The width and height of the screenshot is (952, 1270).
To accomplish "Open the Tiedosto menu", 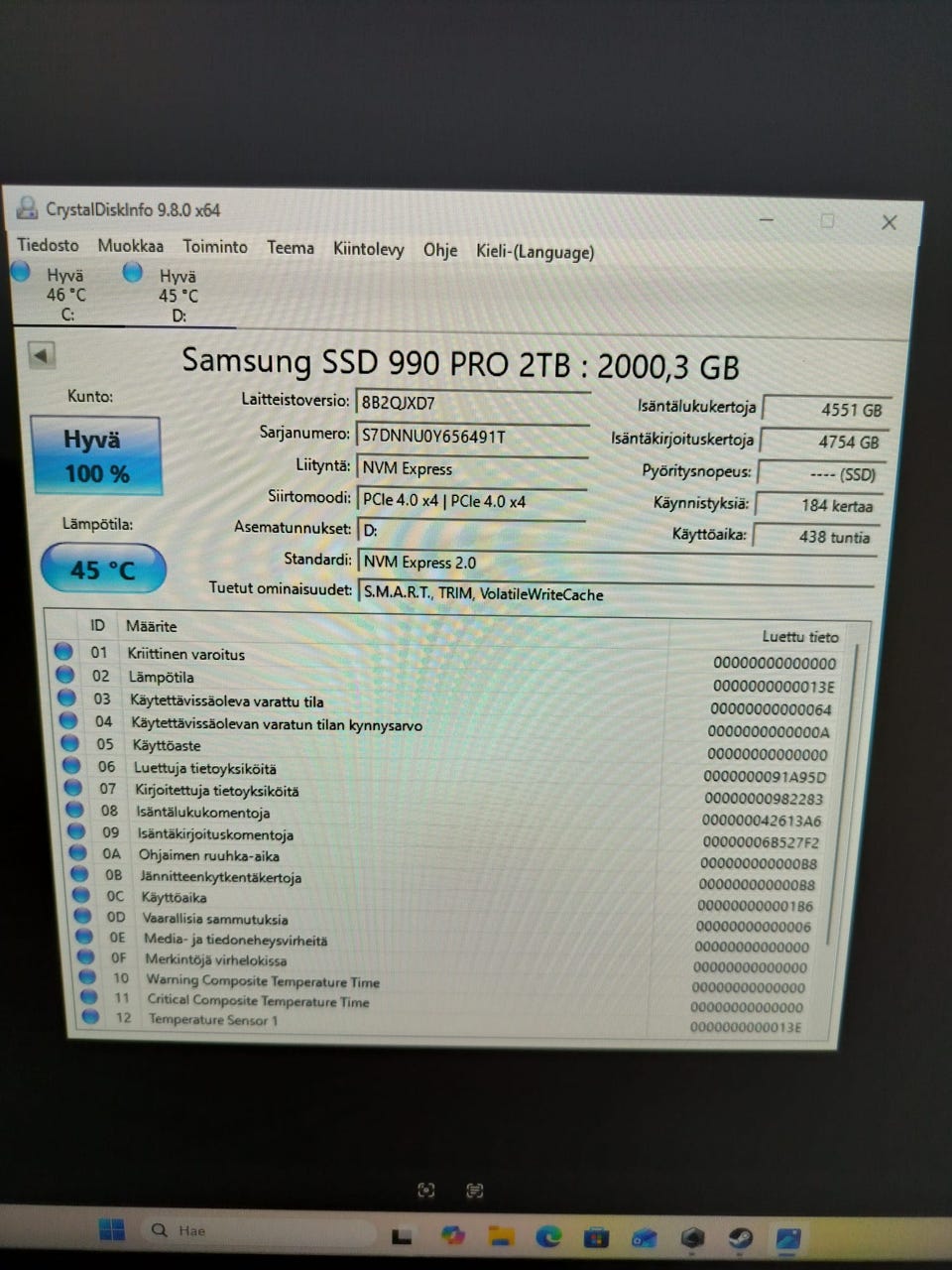I will pos(48,244).
